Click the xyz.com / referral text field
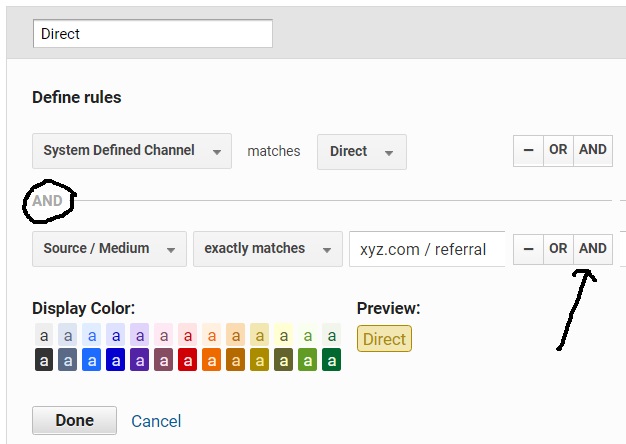The image size is (626, 444). coord(427,249)
